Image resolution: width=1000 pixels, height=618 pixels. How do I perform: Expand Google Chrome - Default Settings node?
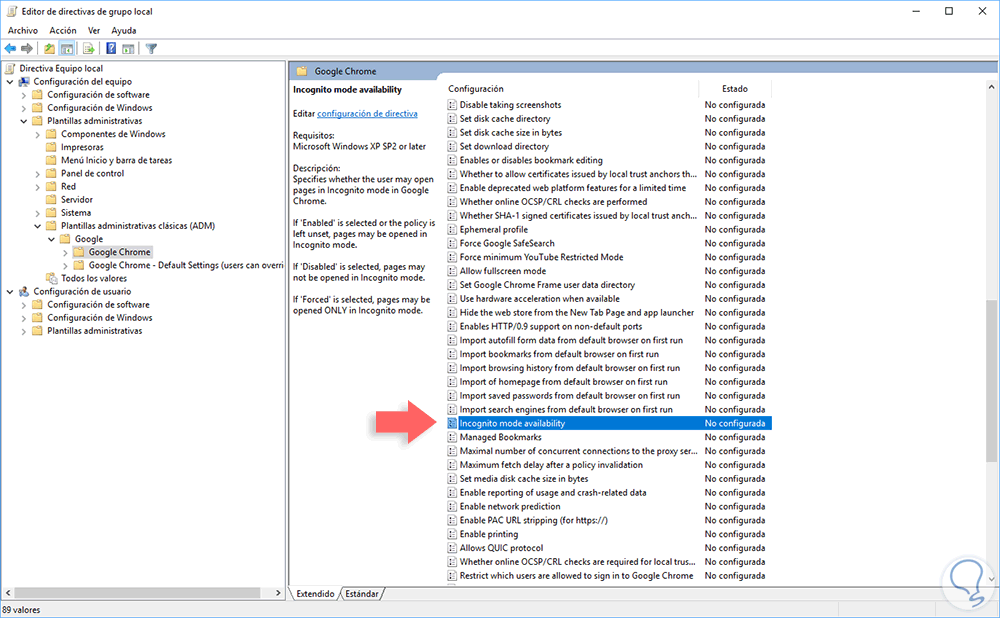(x=66, y=265)
